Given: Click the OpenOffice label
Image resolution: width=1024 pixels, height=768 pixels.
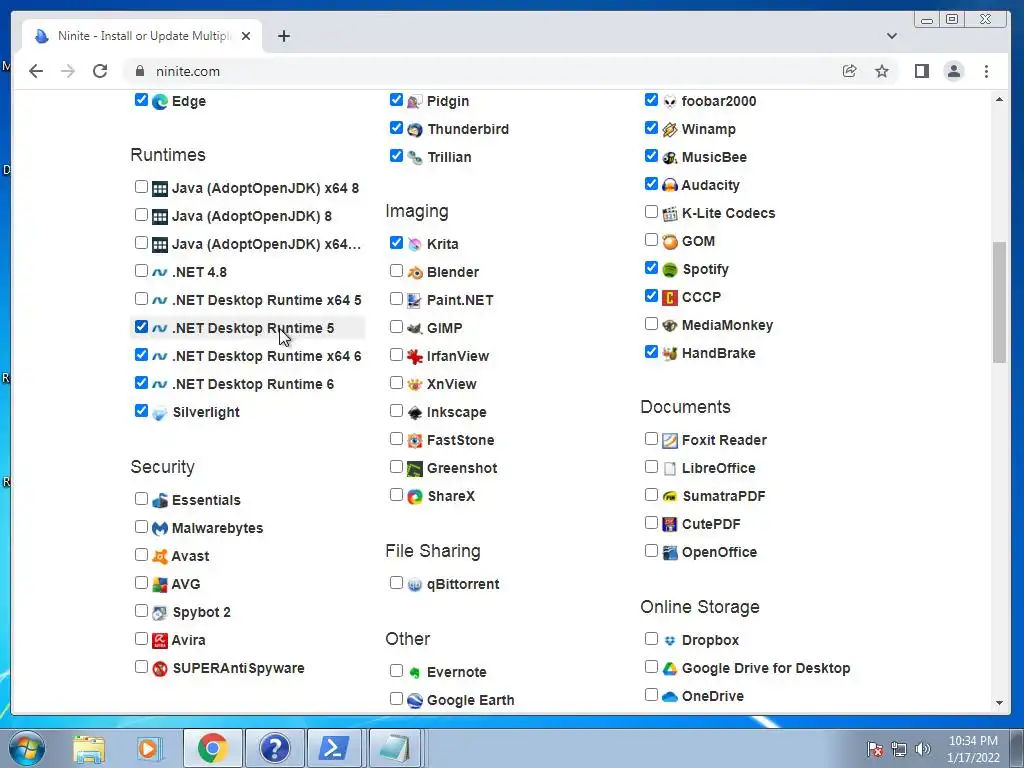Looking at the screenshot, I should pos(720,553).
